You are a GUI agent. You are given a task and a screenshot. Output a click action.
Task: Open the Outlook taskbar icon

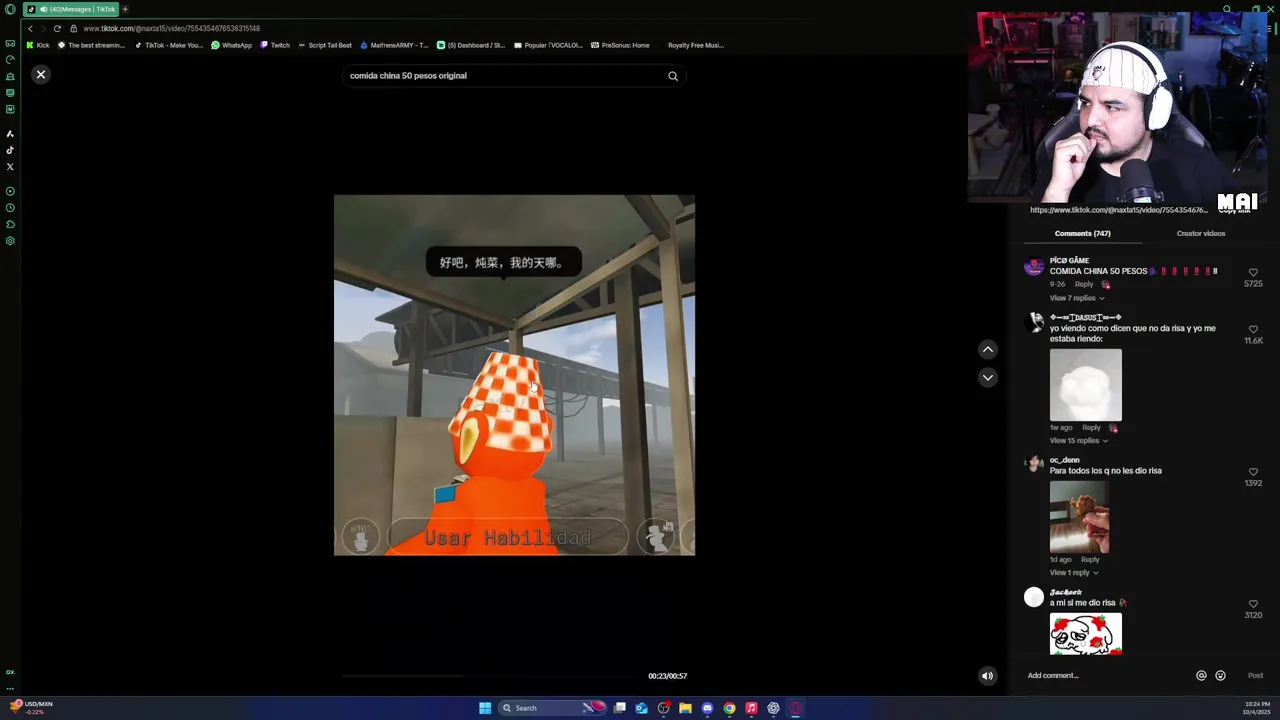pyautogui.click(x=641, y=708)
